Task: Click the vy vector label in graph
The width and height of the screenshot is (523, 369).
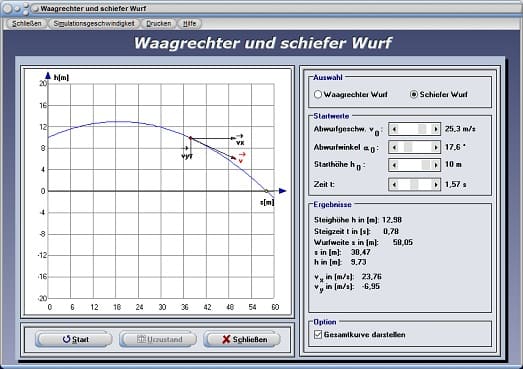Action: pyautogui.click(x=187, y=154)
